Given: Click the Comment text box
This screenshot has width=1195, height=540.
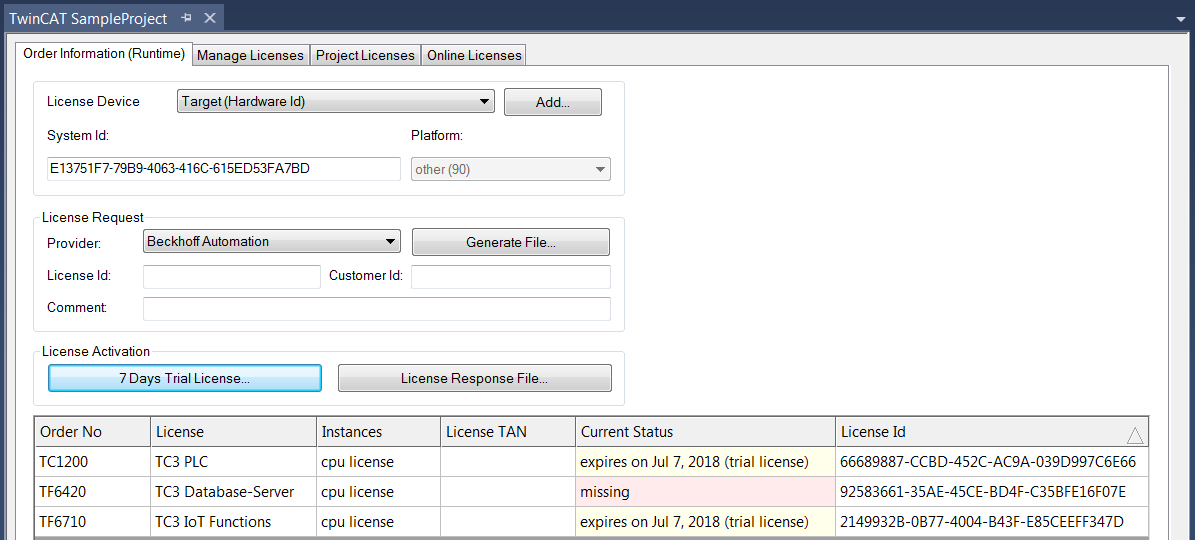Looking at the screenshot, I should pos(376,309).
